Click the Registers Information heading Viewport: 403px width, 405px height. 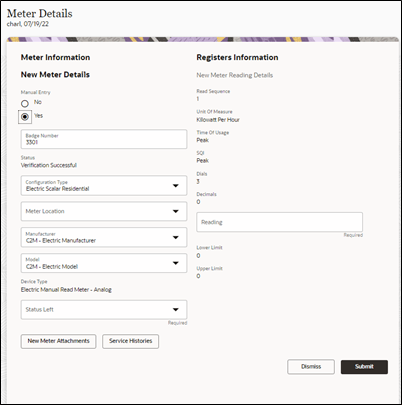coord(237,57)
